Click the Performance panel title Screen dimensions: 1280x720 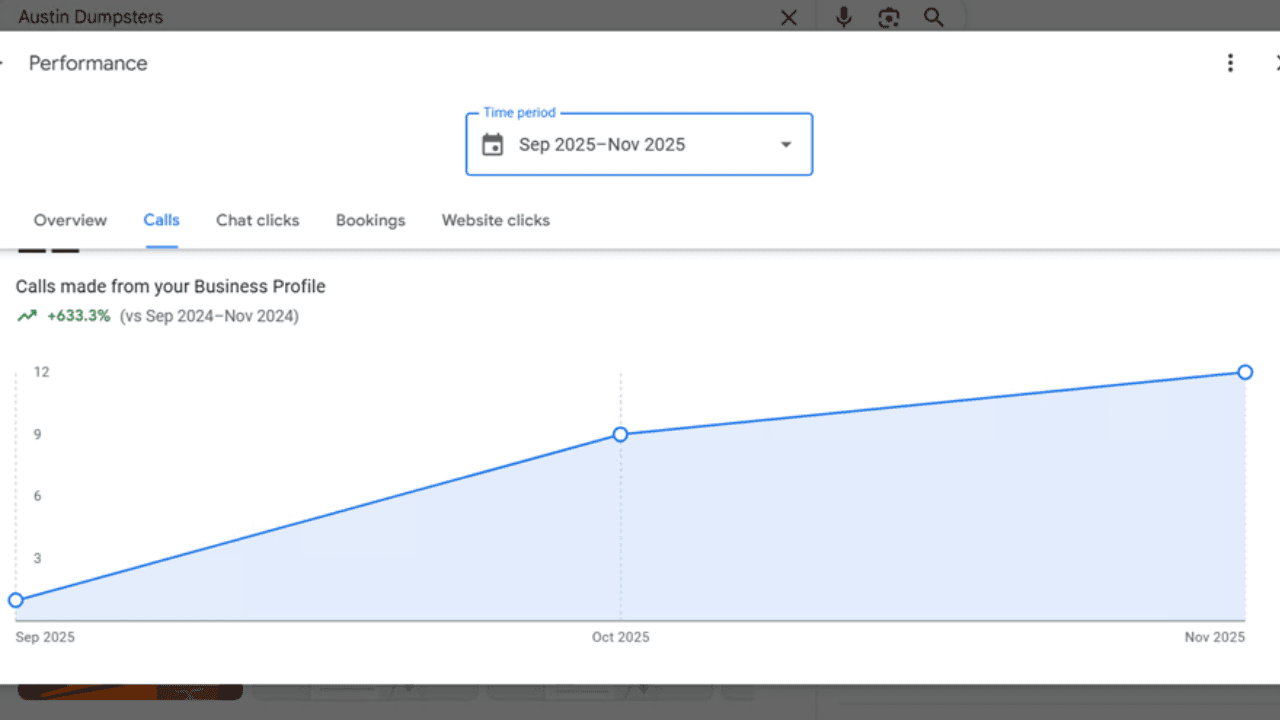(88, 63)
